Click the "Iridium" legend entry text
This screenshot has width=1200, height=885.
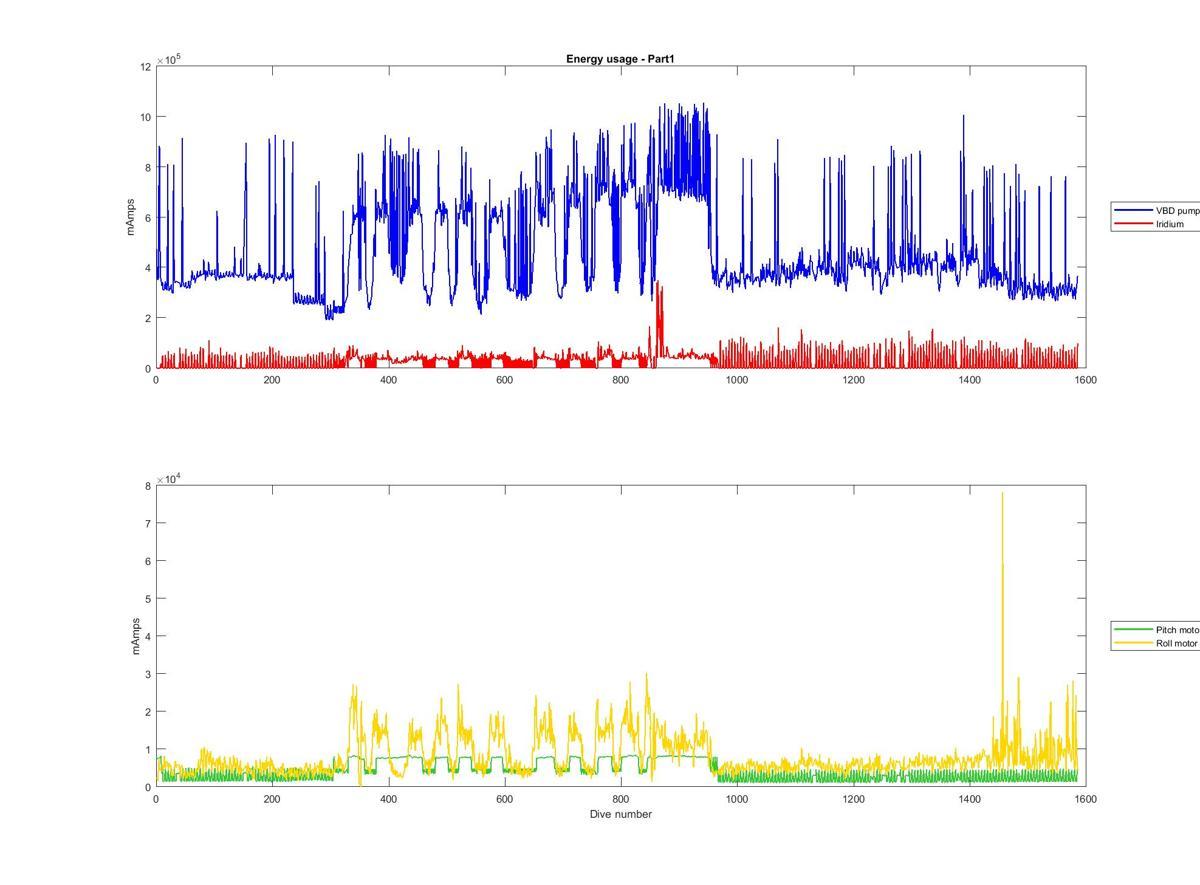[x=1170, y=224]
